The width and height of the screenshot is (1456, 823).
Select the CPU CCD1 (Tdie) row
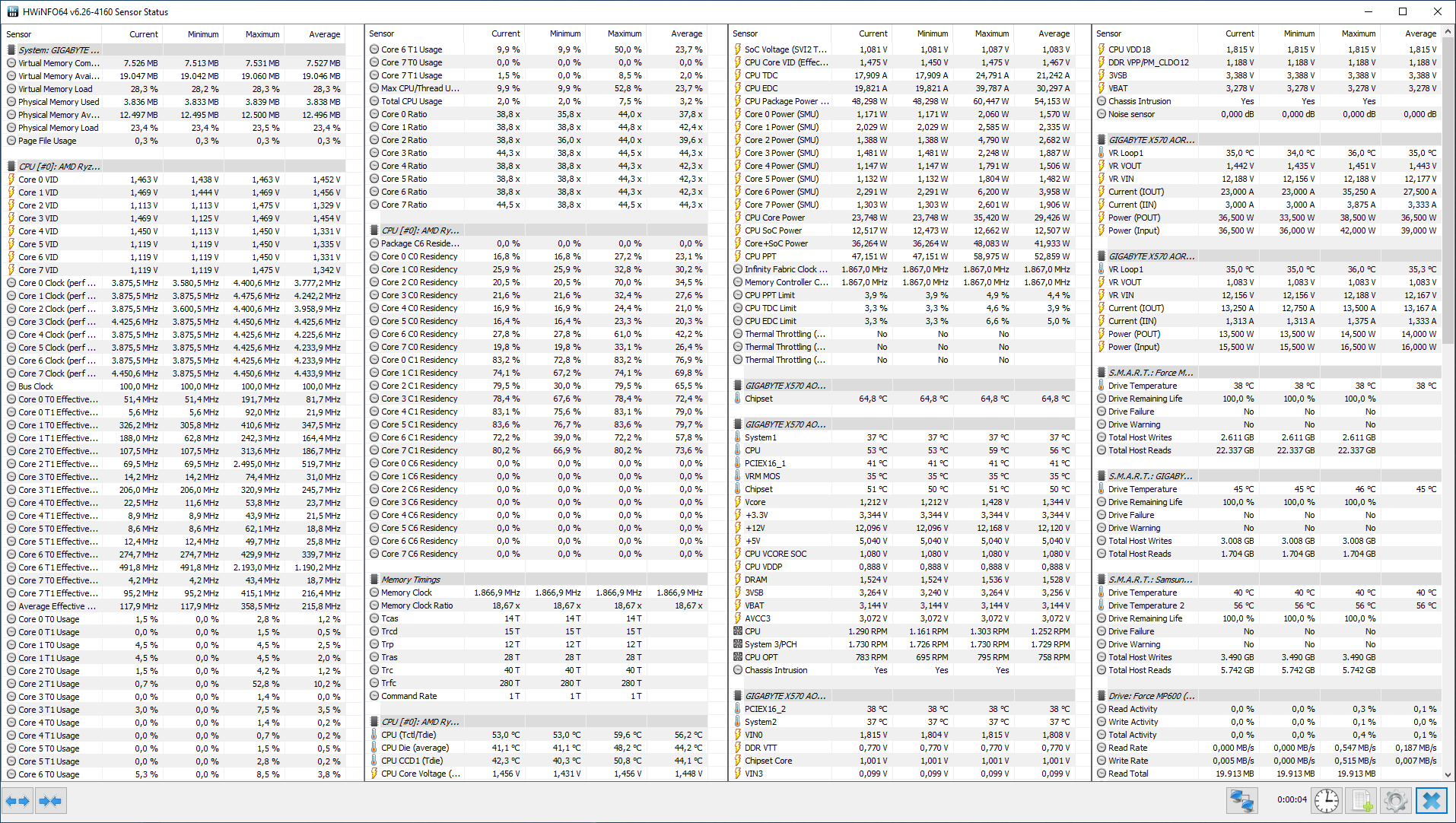click(x=537, y=761)
